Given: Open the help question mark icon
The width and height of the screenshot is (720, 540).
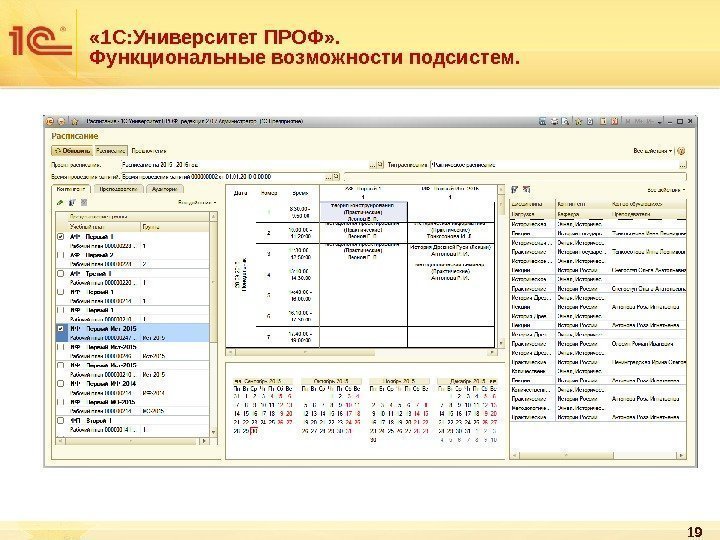Looking at the screenshot, I should pos(681,151).
